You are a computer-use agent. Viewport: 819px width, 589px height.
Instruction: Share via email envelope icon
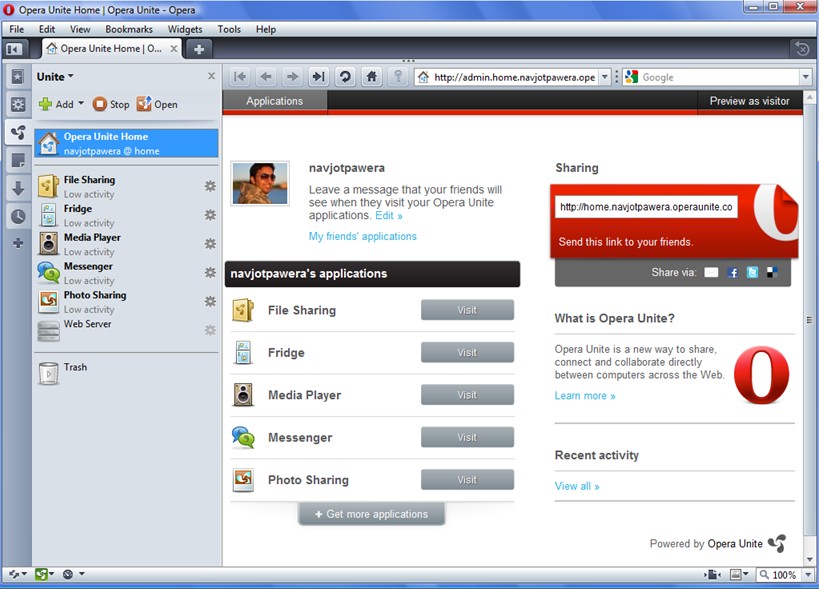point(711,272)
